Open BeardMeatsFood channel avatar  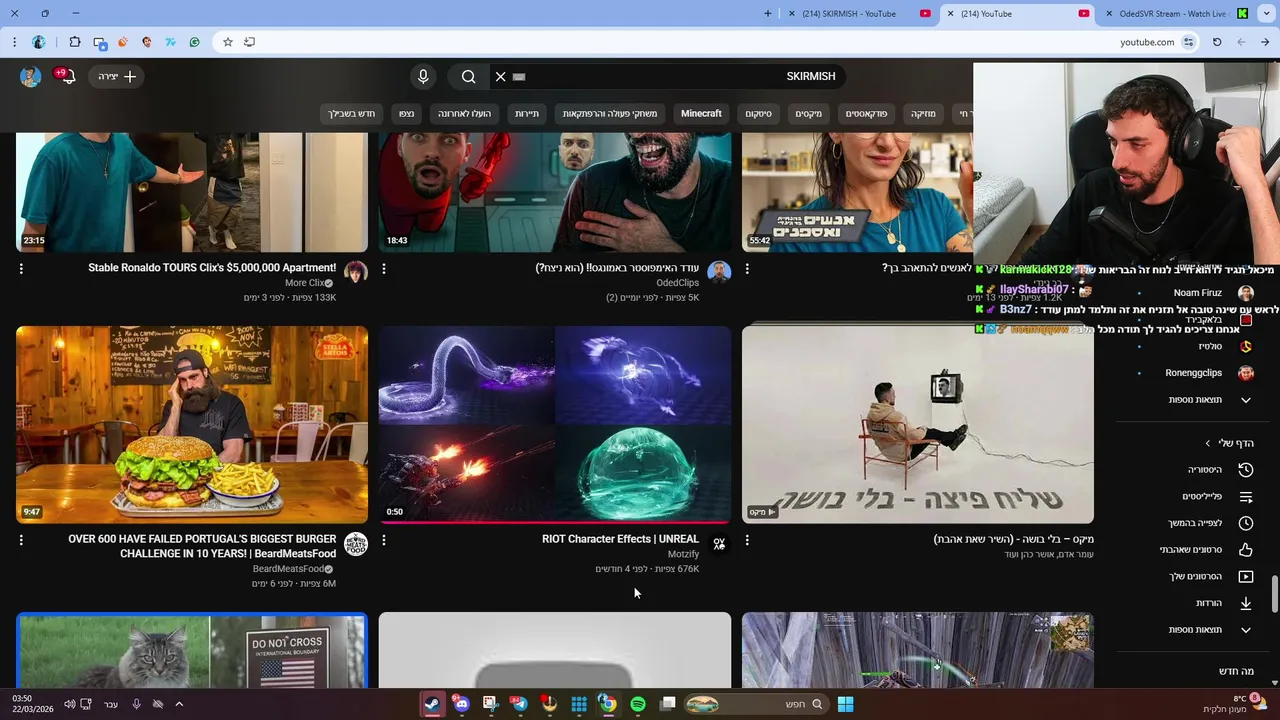pos(356,544)
